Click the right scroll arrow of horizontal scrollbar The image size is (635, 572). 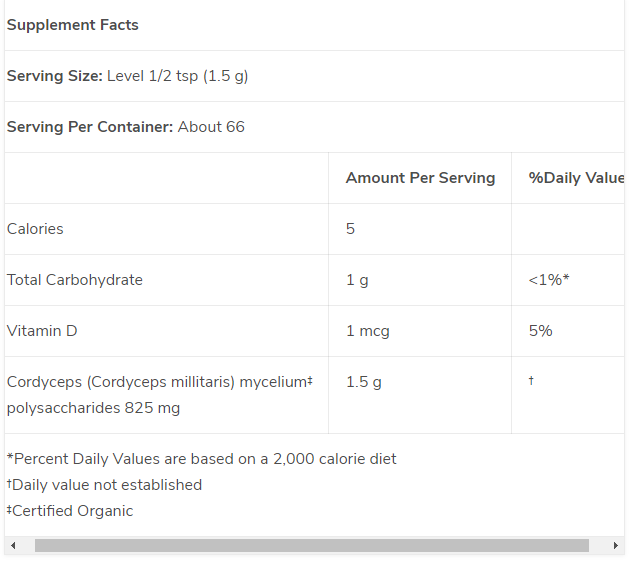point(616,546)
